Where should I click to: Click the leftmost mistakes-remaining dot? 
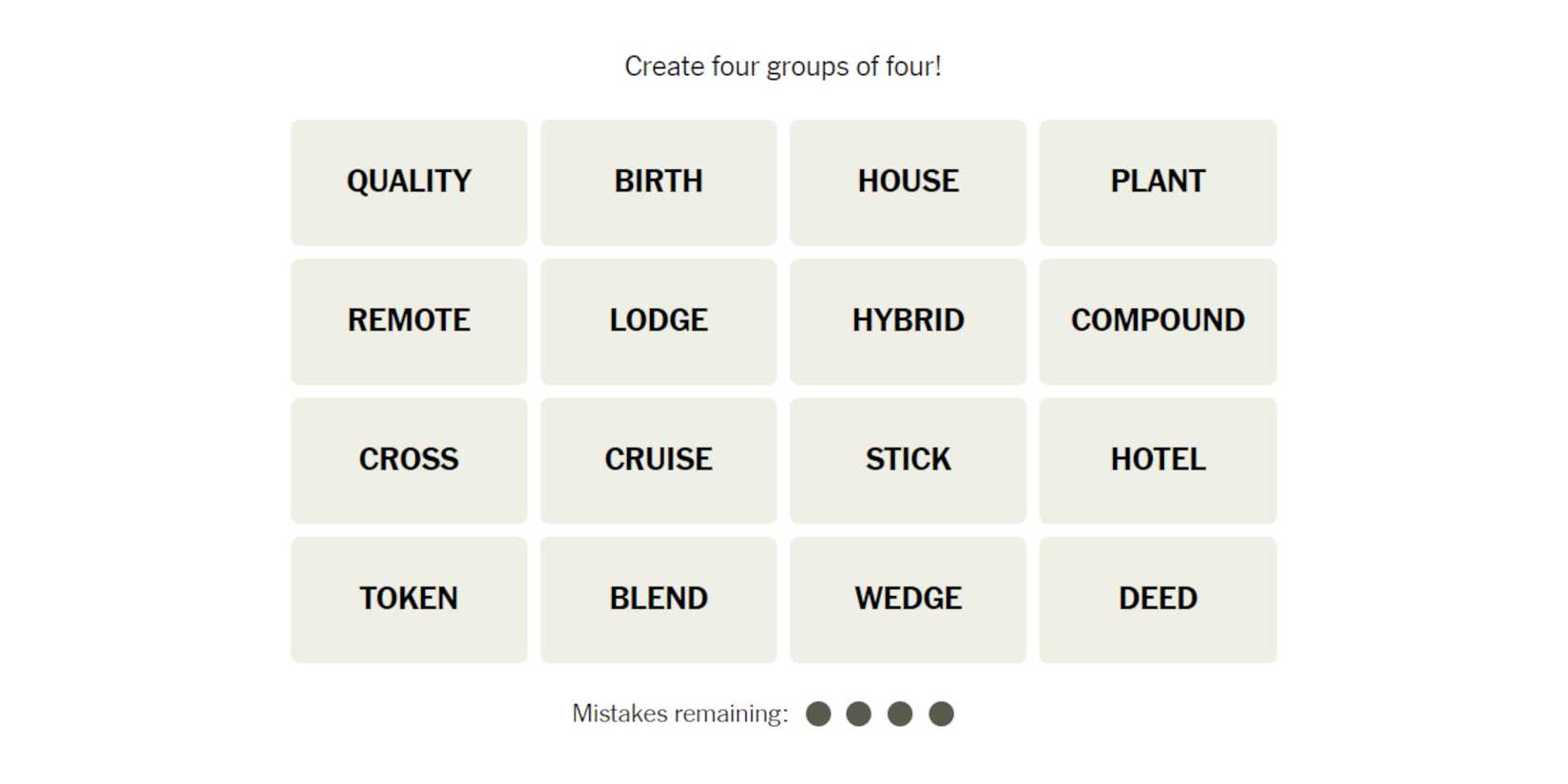(x=818, y=714)
